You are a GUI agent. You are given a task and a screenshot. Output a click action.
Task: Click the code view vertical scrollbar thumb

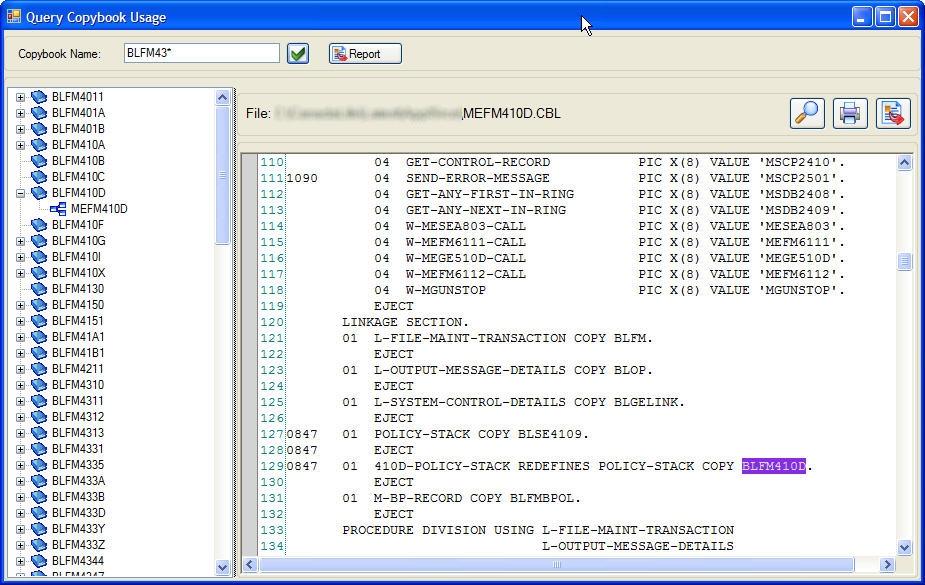tap(904, 261)
